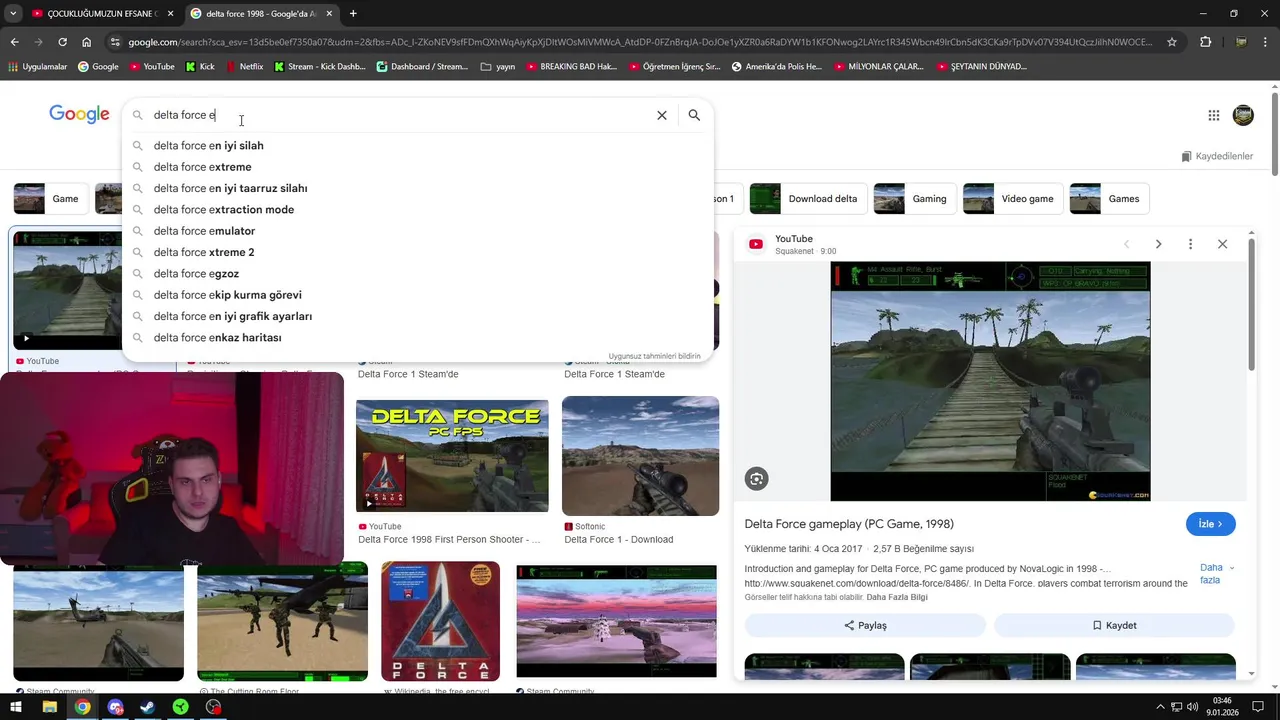This screenshot has height=720, width=1280.
Task: Select suggestion 'delta force ekip kurma görevi'
Action: coord(418,295)
